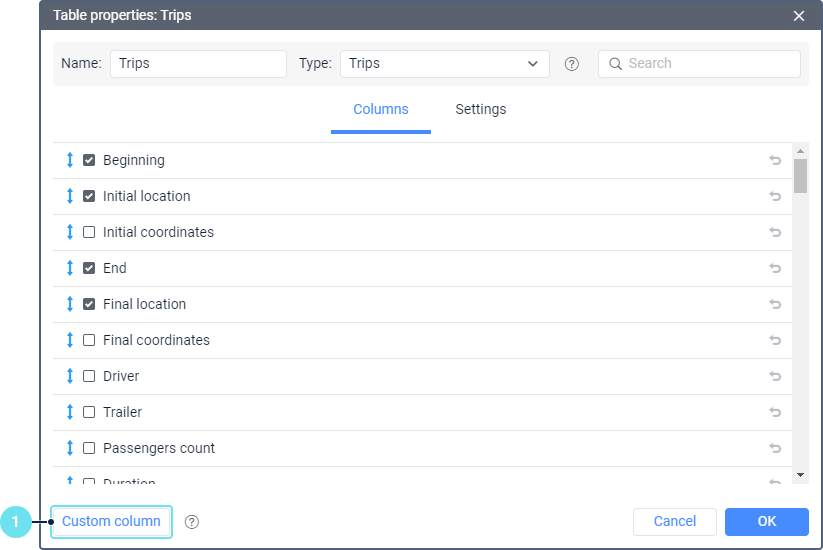
Task: Click the drag arrows beside Driver
Action: [x=70, y=376]
